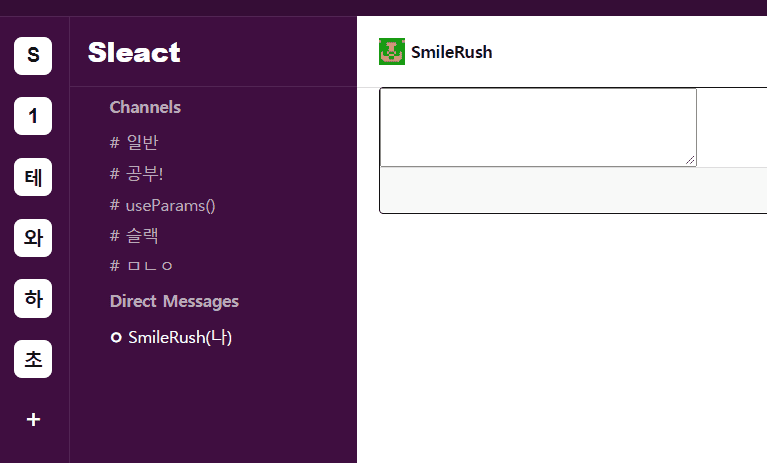Open SmileRush(나) direct message
This screenshot has height=463, width=767.
tap(179, 338)
